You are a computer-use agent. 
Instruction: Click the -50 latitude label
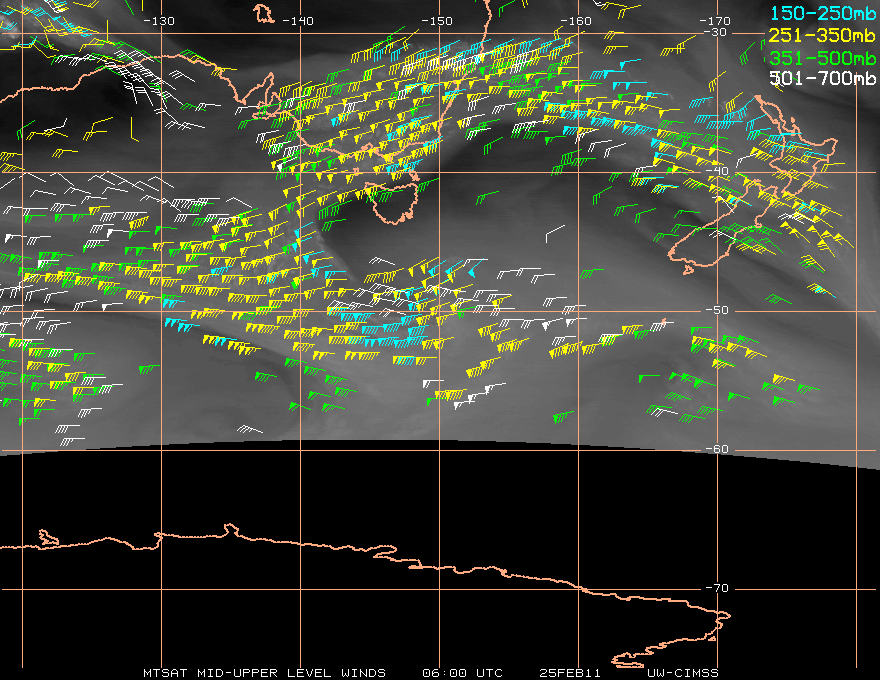point(717,310)
